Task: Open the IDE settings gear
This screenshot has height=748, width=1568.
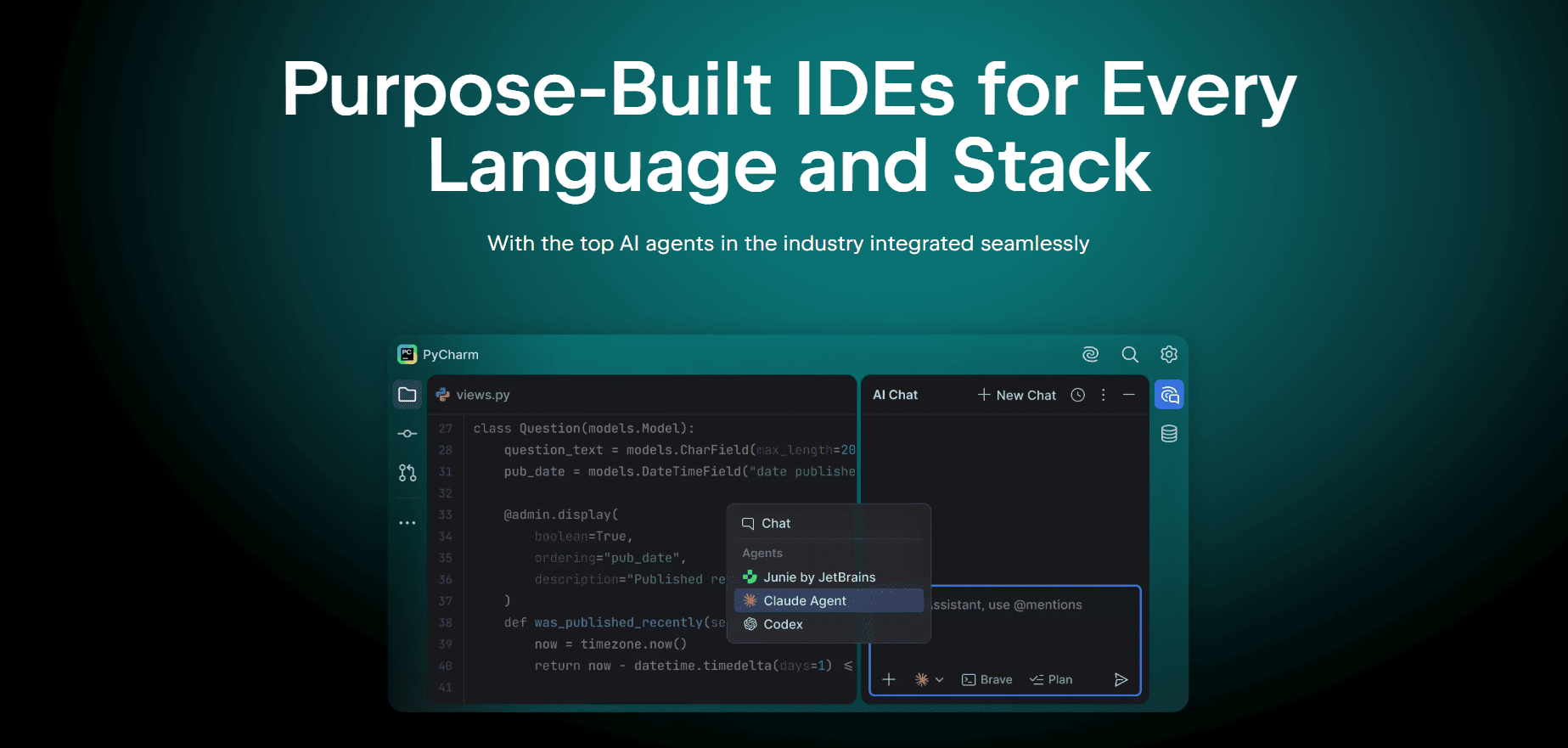Action: click(1169, 354)
